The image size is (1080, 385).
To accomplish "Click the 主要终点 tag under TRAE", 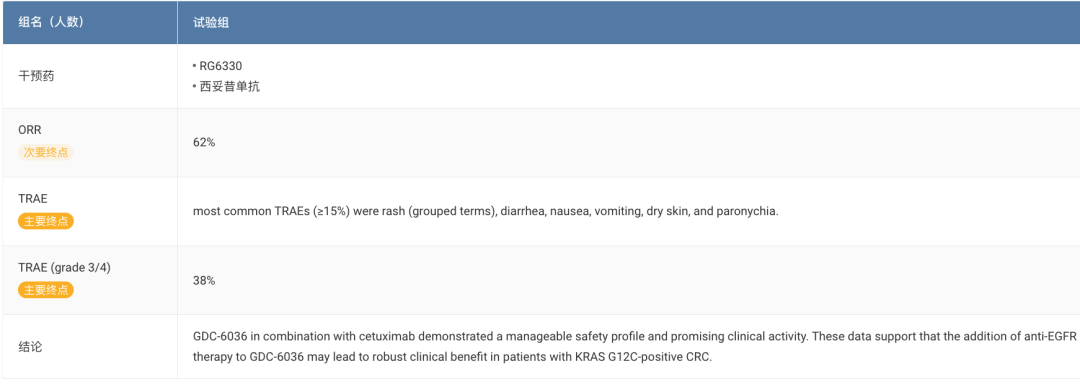I will coord(46,221).
